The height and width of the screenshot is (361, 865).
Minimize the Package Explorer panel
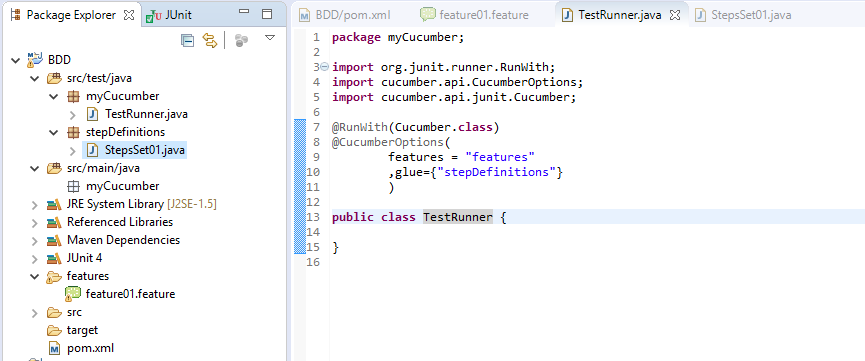coord(244,12)
